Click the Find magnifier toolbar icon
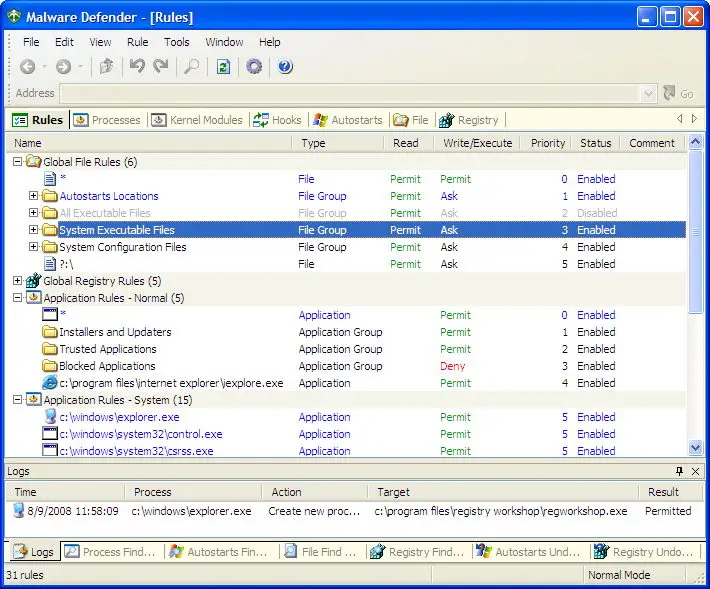Image resolution: width=710 pixels, height=589 pixels. point(190,67)
